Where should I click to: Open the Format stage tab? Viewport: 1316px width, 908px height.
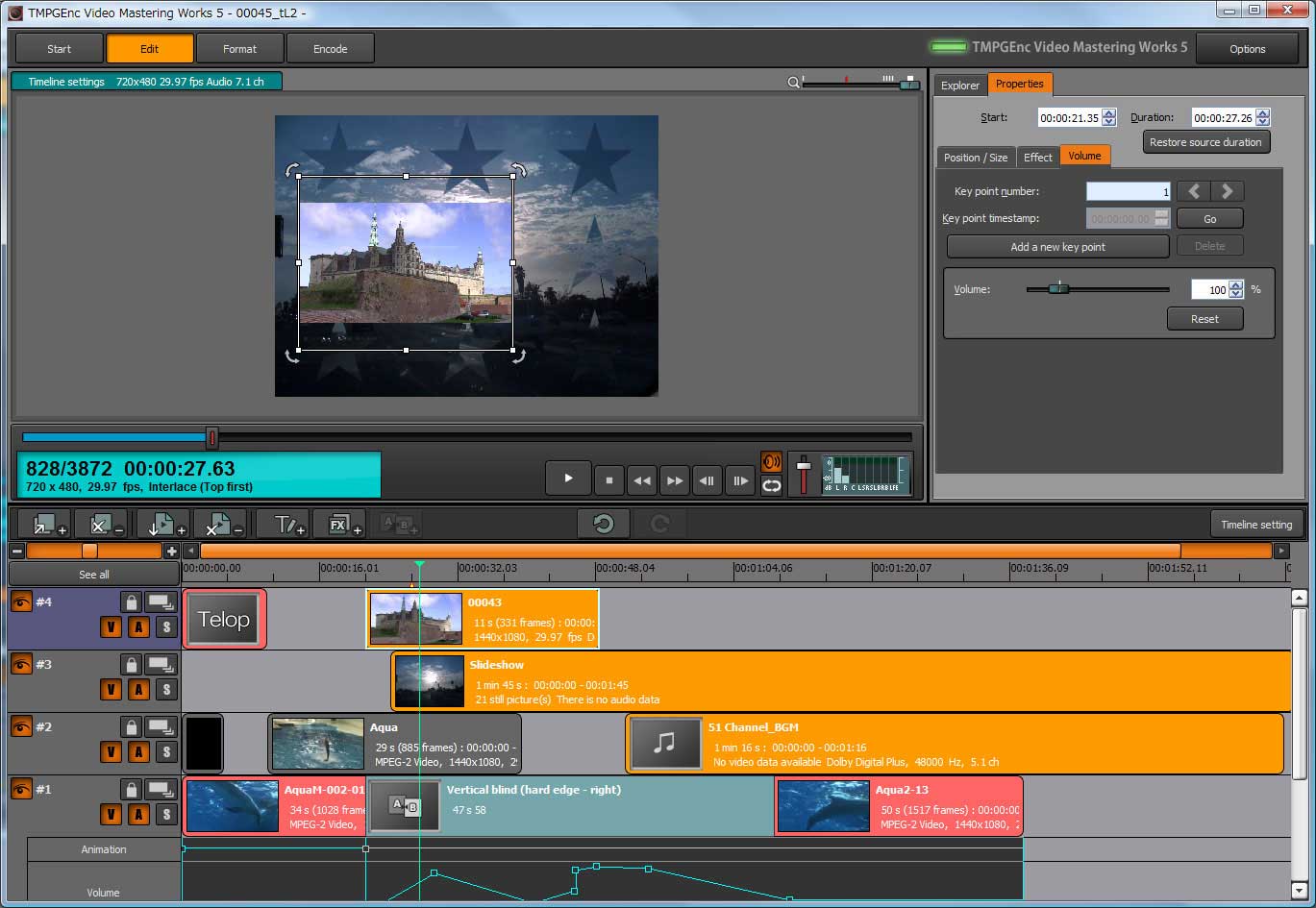point(239,49)
